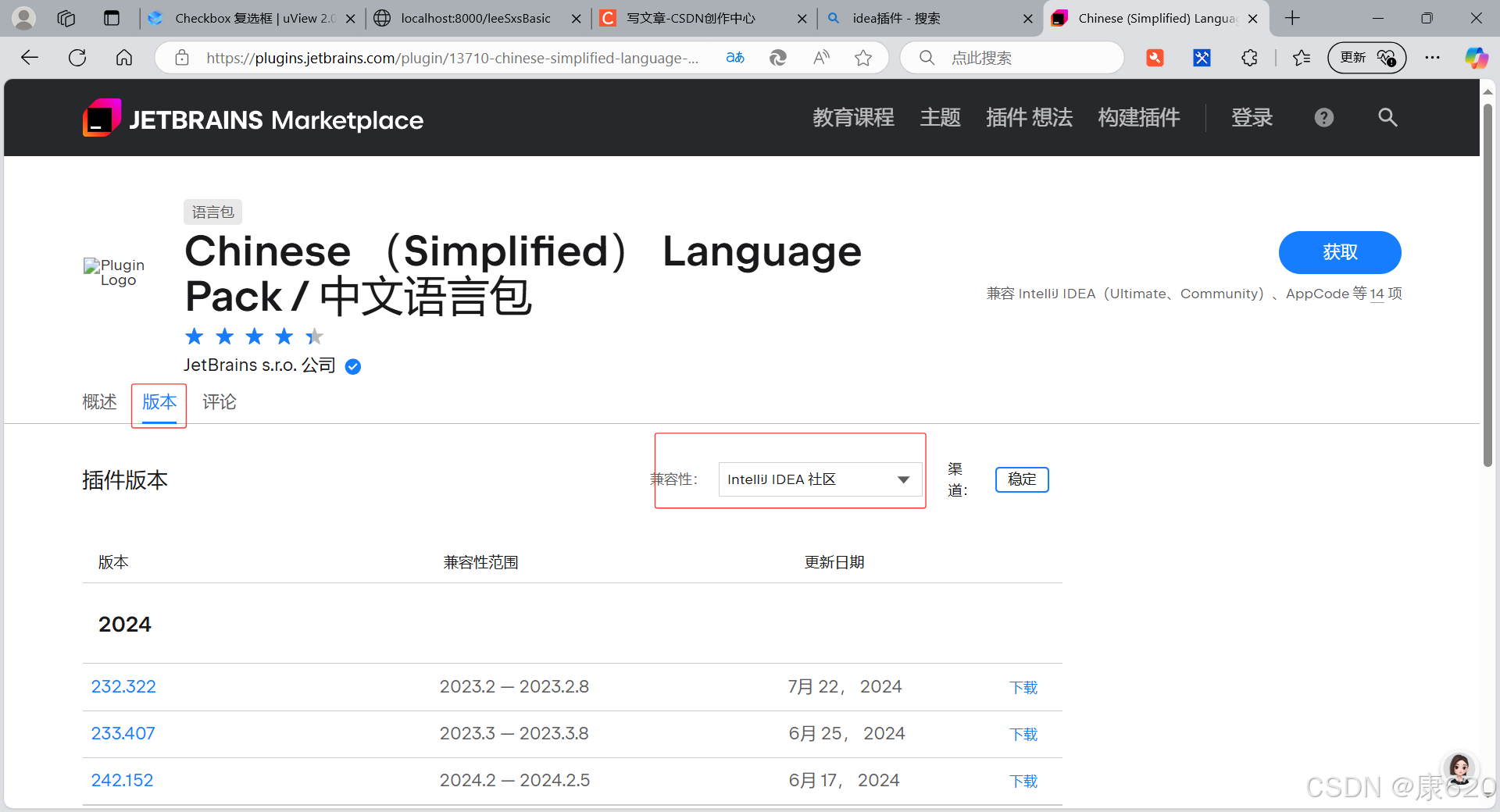The image size is (1500, 812).
Task: Close the idea插件 搜索 tab
Action: (x=1027, y=19)
